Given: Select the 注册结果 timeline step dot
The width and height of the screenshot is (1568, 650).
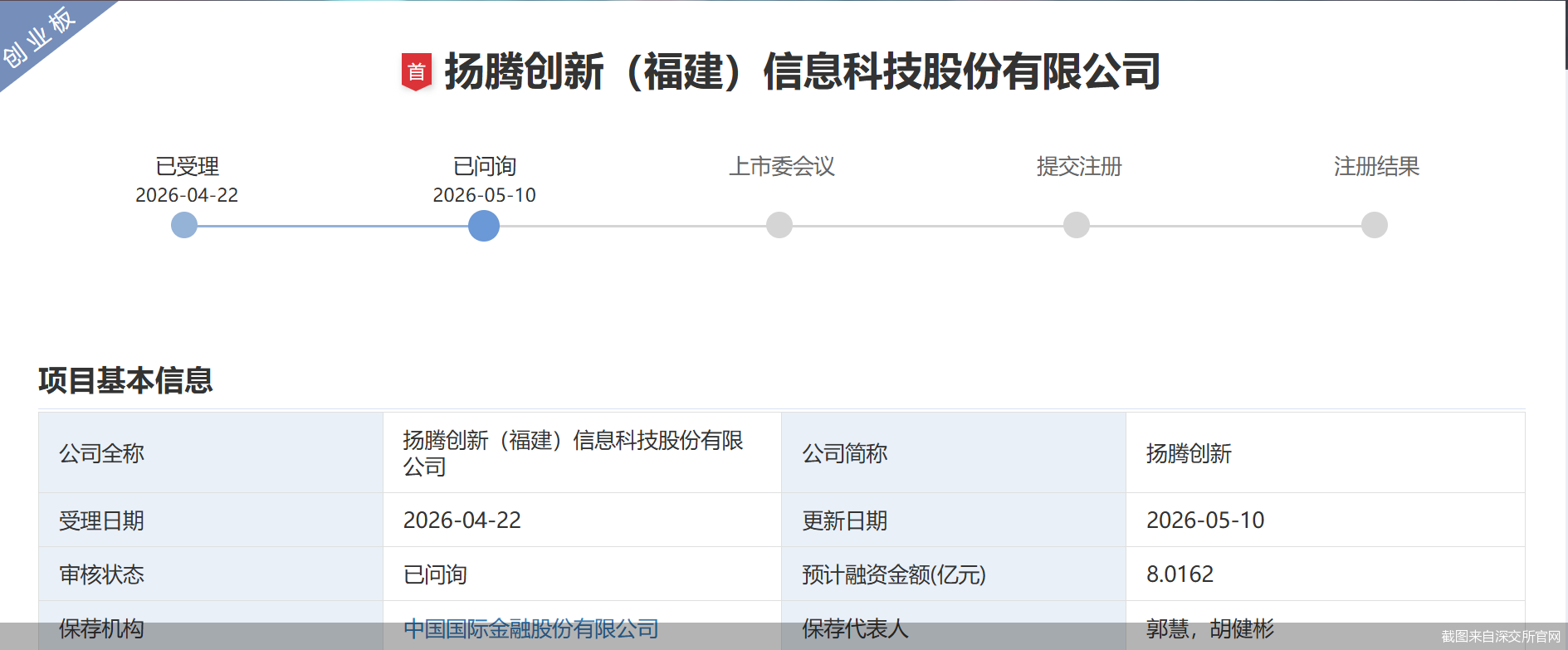Looking at the screenshot, I should [x=1375, y=225].
